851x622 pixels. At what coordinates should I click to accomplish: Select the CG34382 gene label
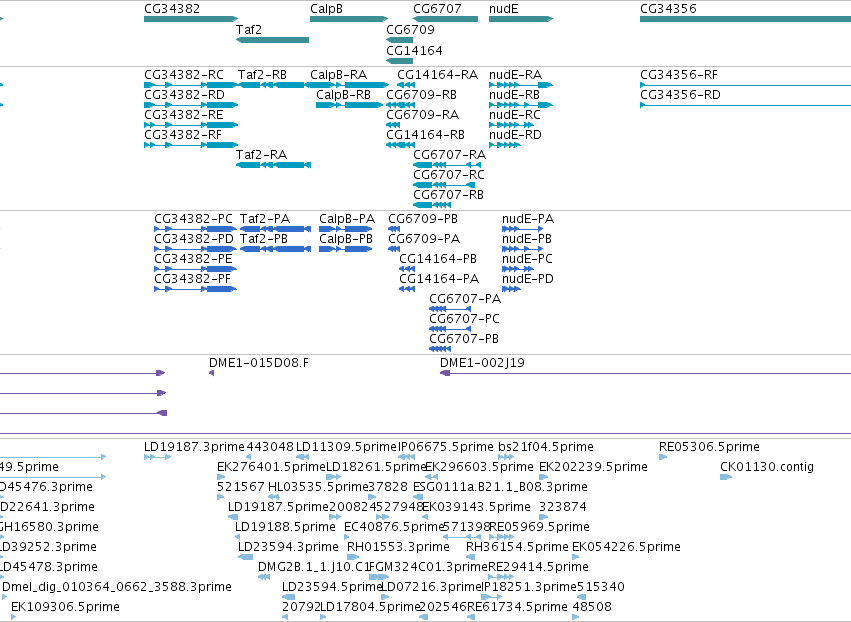(x=172, y=9)
